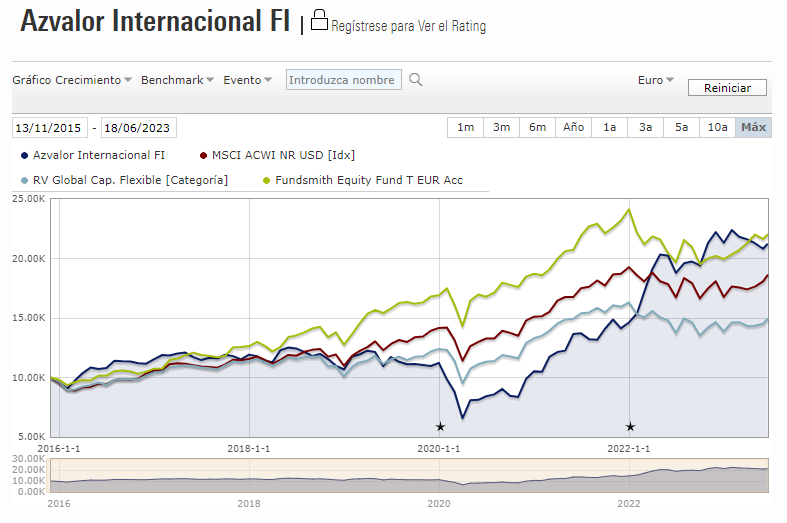Image resolution: width=787 pixels, height=523 pixels.
Task: Toggle the Fundsmith Equity Fund T EUR Acc legend label
Action: point(369,180)
